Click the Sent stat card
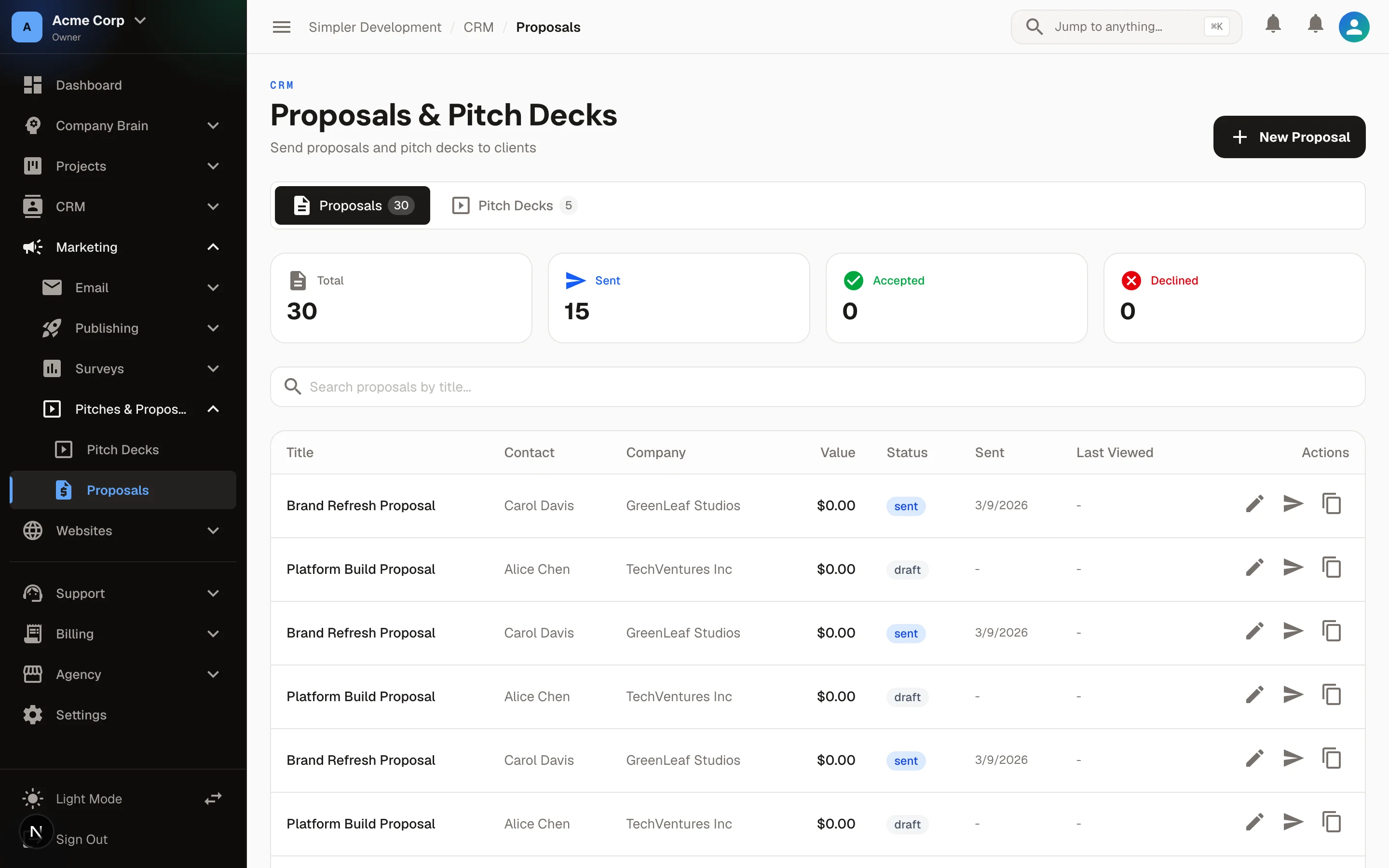This screenshot has width=1389, height=868. [x=679, y=298]
